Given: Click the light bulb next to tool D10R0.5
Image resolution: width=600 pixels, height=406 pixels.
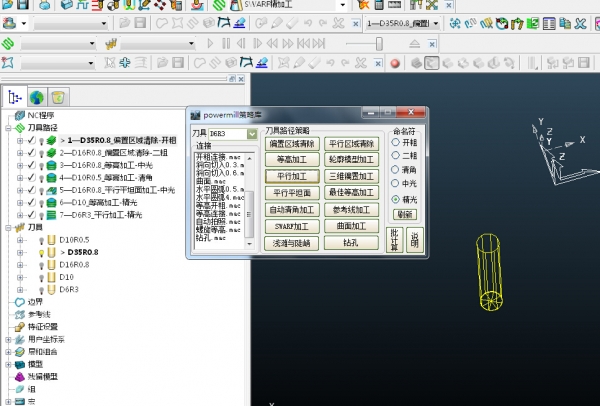Looking at the screenshot, I should [x=43, y=240].
